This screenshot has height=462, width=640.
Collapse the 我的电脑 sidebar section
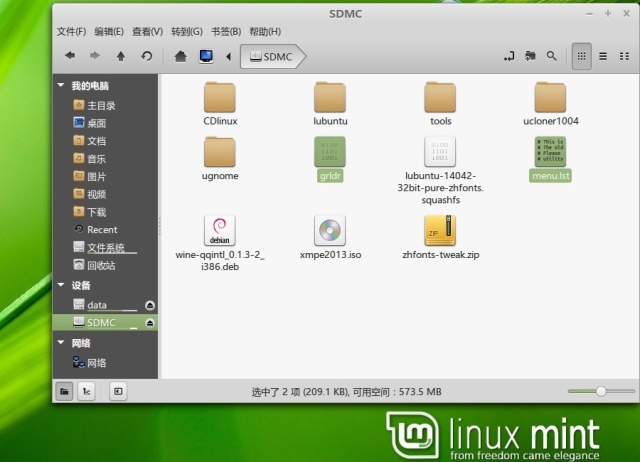click(x=62, y=86)
